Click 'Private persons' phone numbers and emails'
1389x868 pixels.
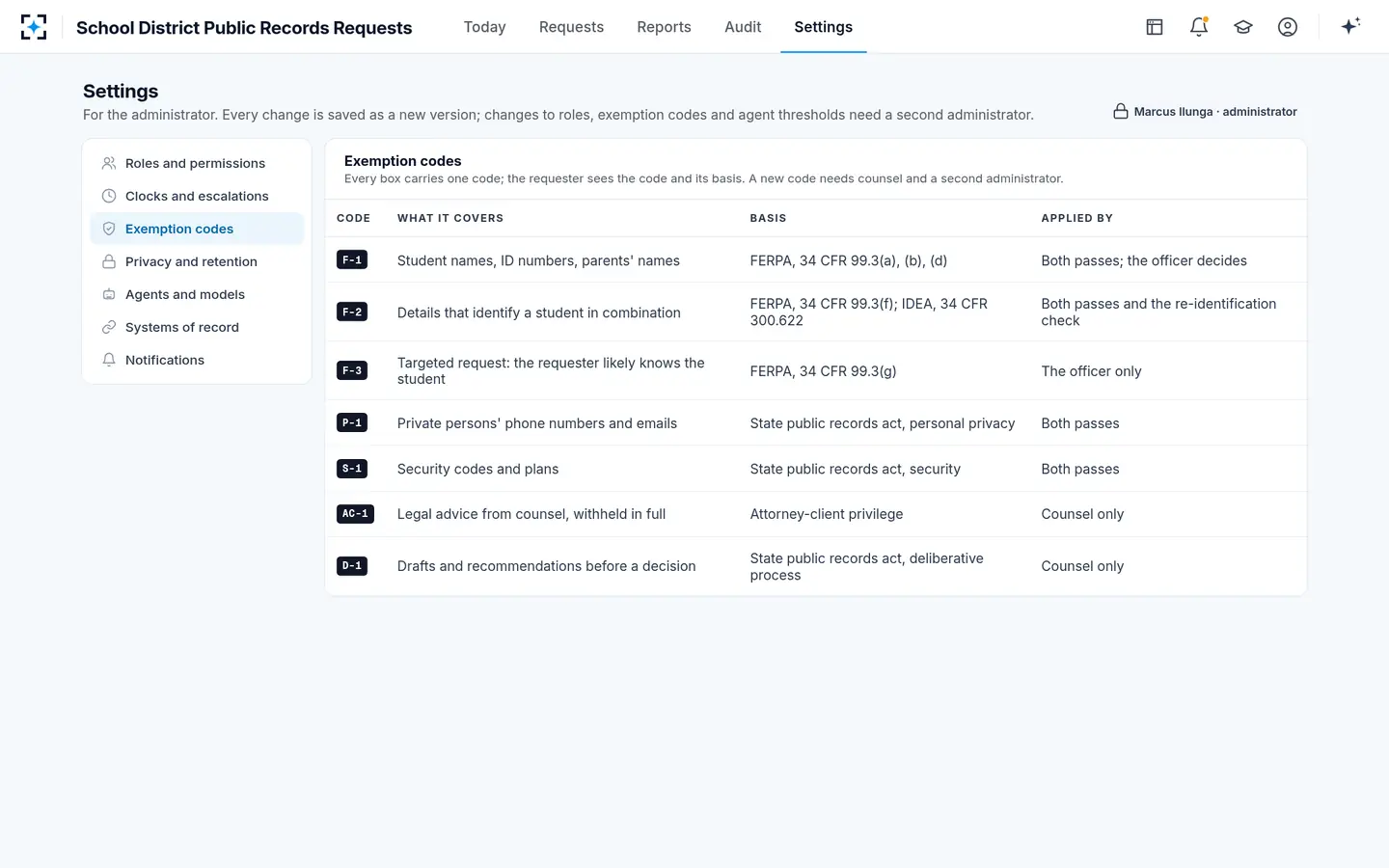[537, 423]
